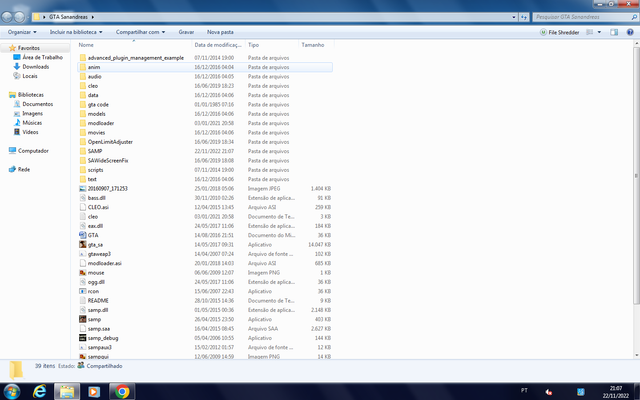Image resolution: width=640 pixels, height=400 pixels.
Task: Open Rede in navigation pane
Action: click(19, 169)
